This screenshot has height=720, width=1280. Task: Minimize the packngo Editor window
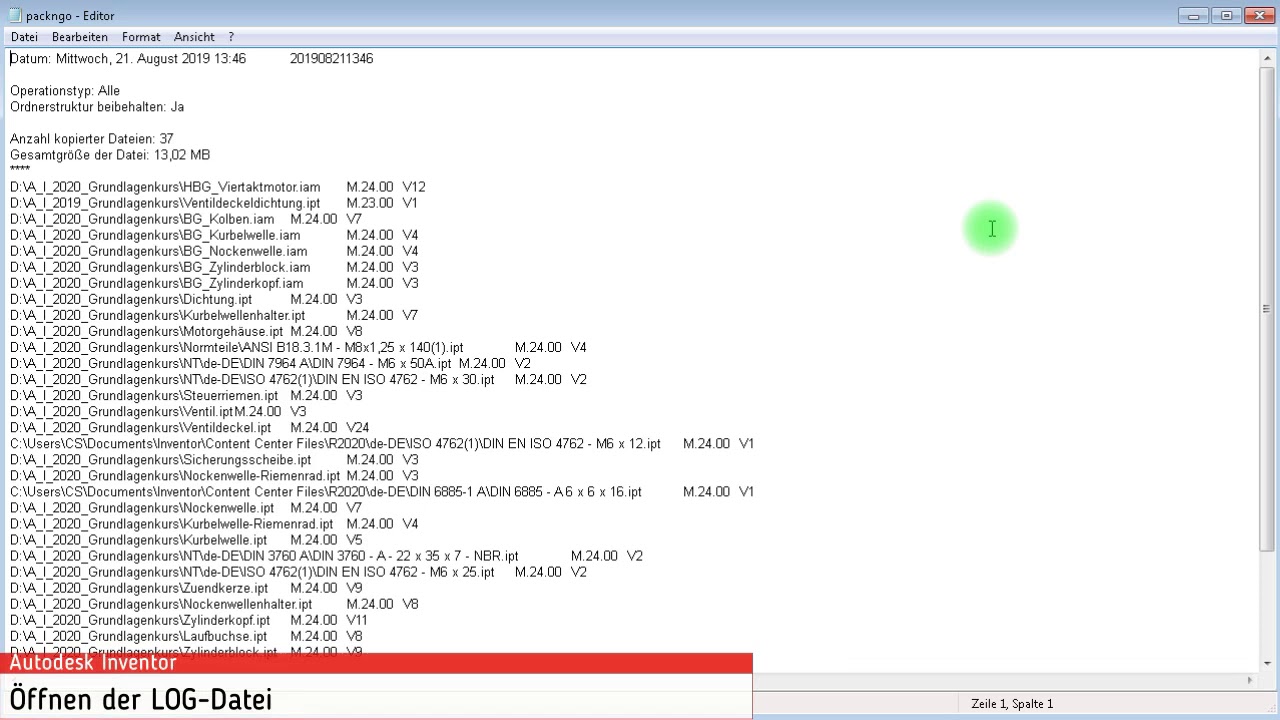tap(1193, 15)
